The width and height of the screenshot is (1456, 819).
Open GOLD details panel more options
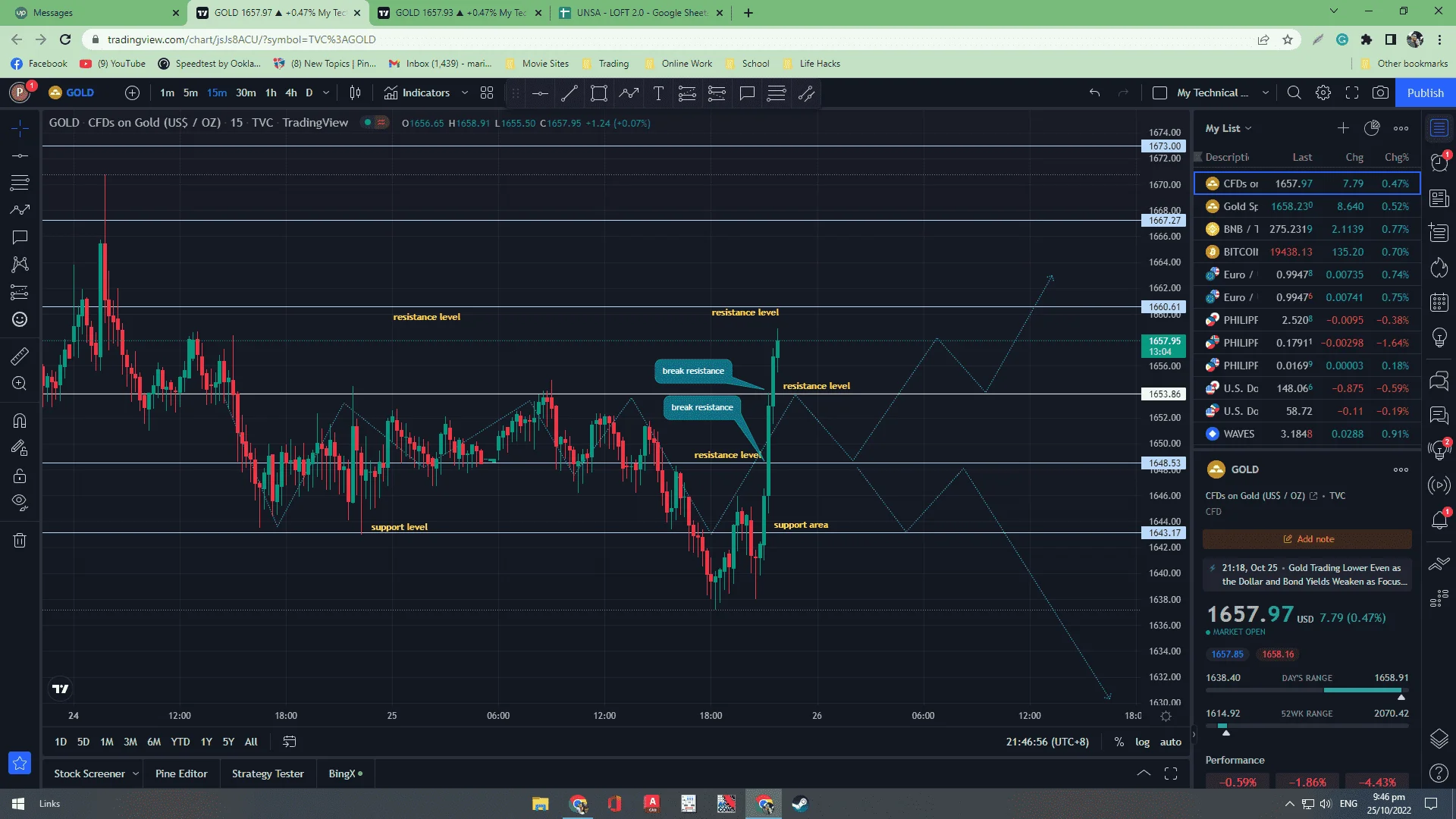coord(1401,469)
